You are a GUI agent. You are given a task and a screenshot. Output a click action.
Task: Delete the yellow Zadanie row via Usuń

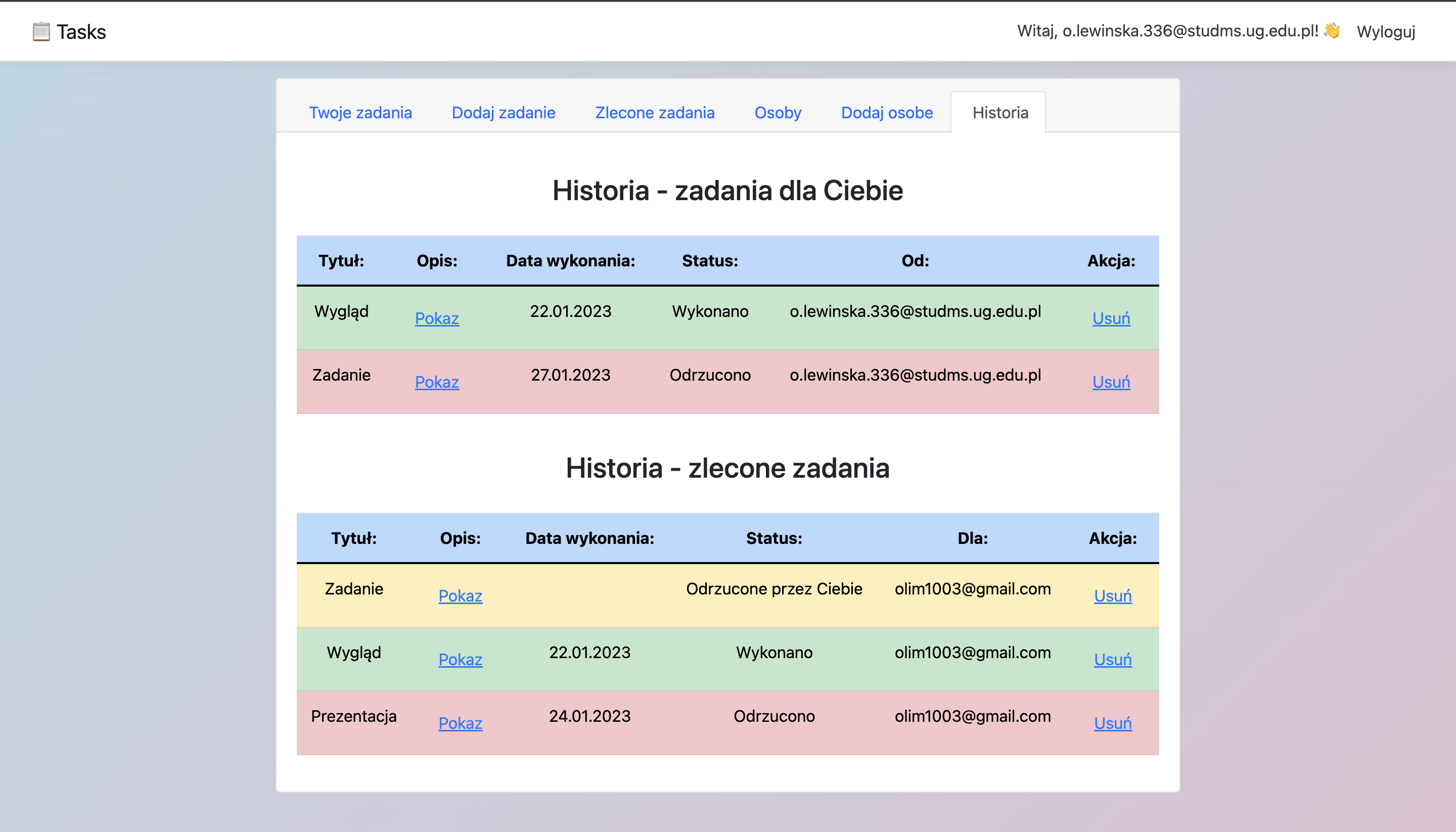pos(1113,596)
